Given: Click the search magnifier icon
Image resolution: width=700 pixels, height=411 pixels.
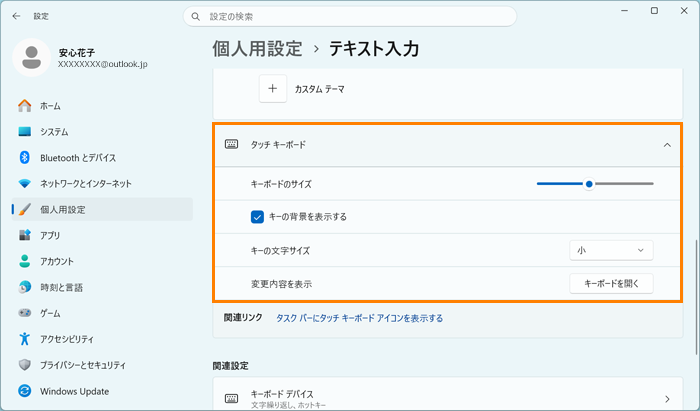Looking at the screenshot, I should (196, 17).
